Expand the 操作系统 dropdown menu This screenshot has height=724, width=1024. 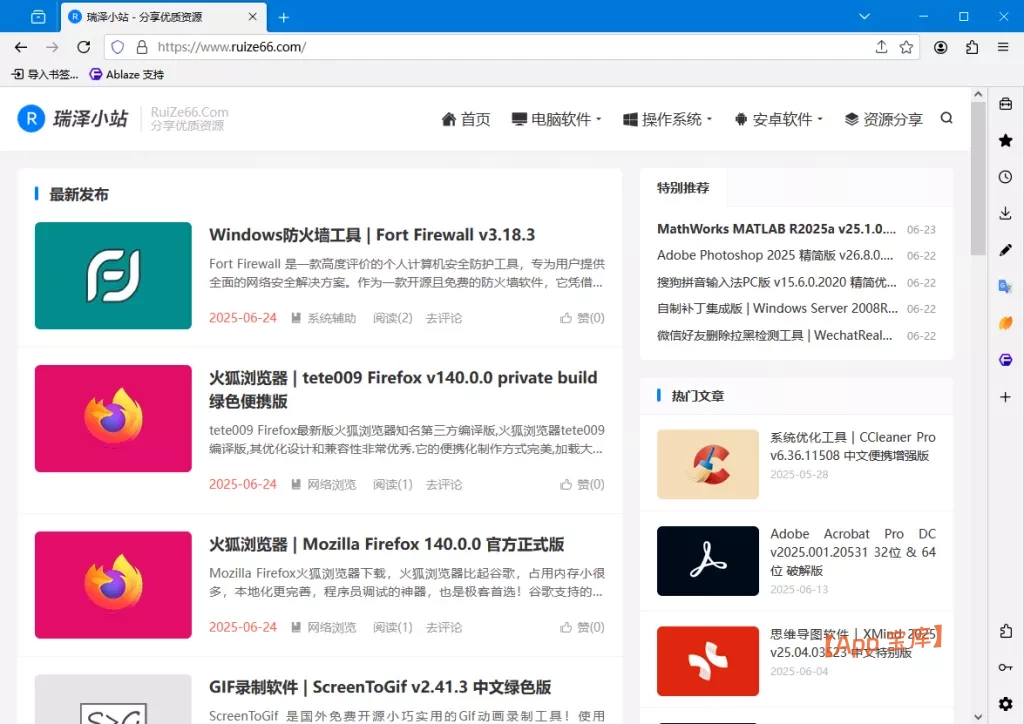[x=668, y=118]
